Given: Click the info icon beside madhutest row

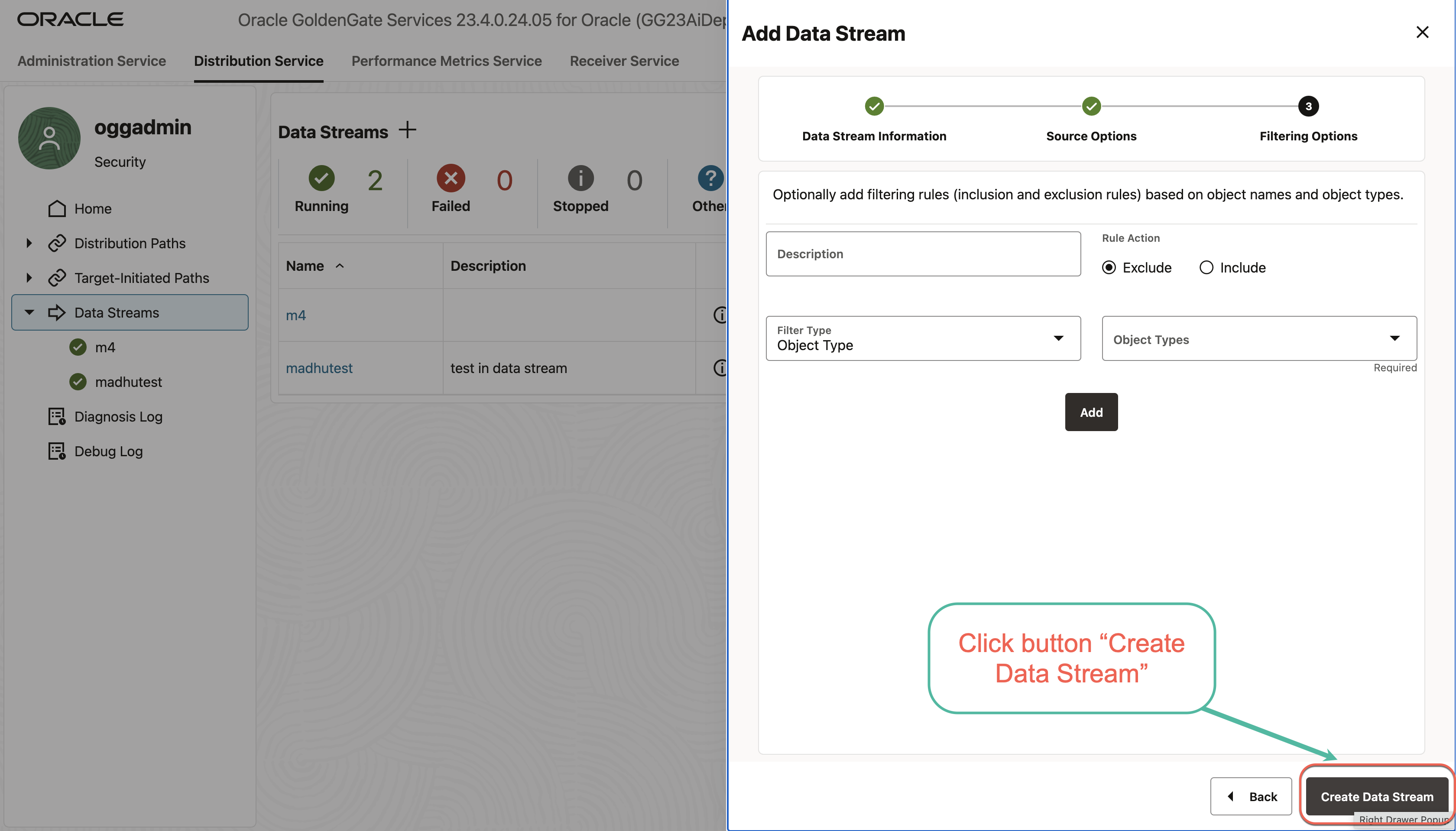Looking at the screenshot, I should click(x=720, y=368).
